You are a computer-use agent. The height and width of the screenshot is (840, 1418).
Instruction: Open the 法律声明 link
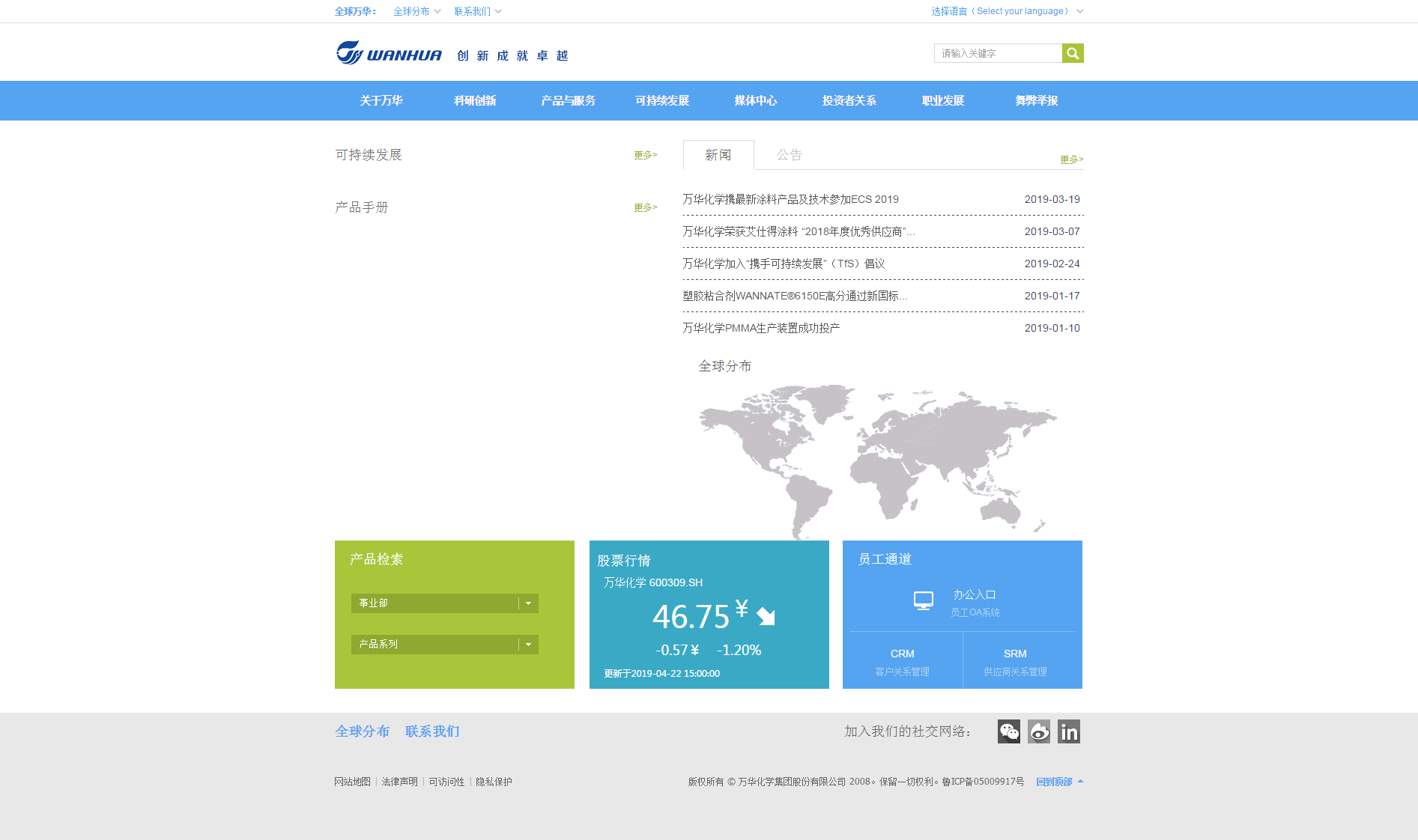[399, 782]
